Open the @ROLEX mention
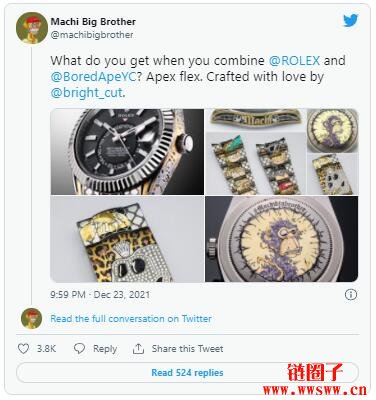This screenshot has width=376, height=400. pos(294,61)
